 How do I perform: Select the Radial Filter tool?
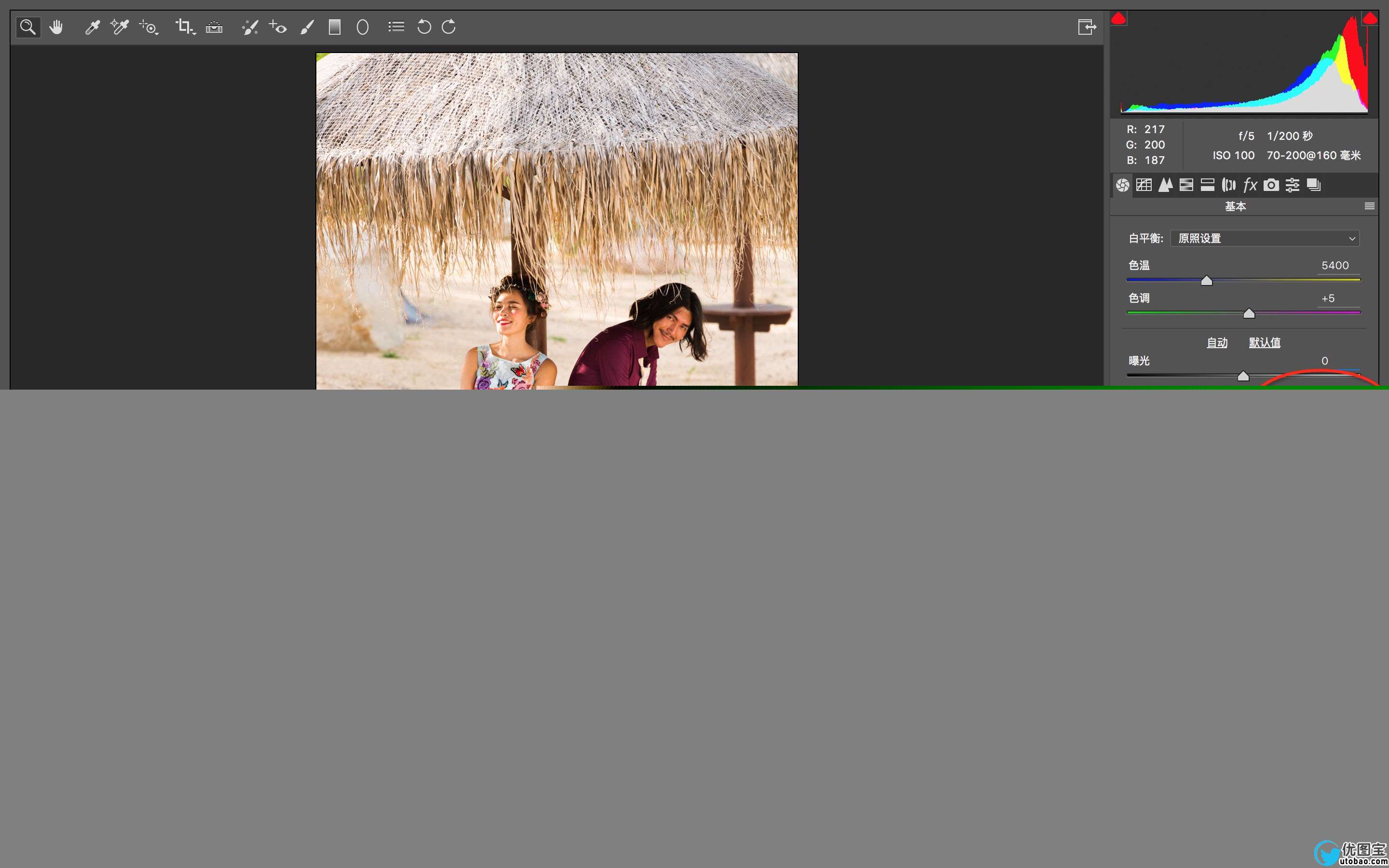click(x=363, y=27)
